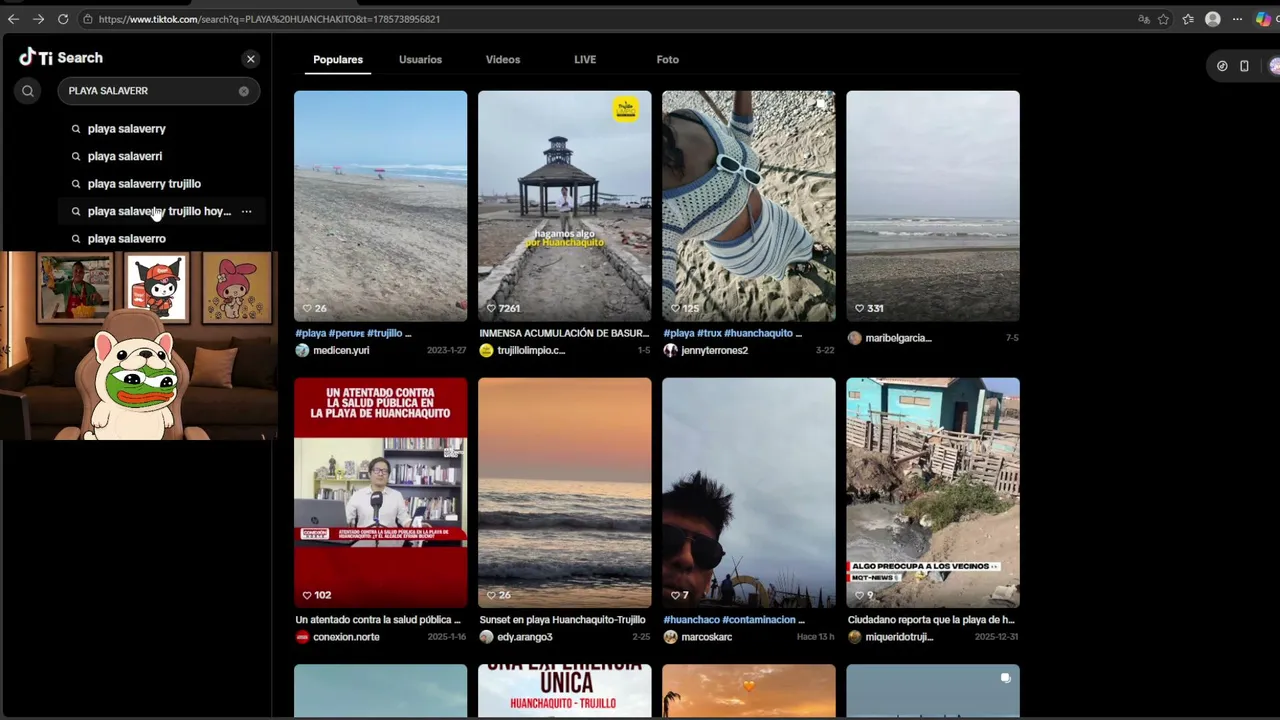
Task: Click the magnifying glass search button
Action: click(28, 91)
